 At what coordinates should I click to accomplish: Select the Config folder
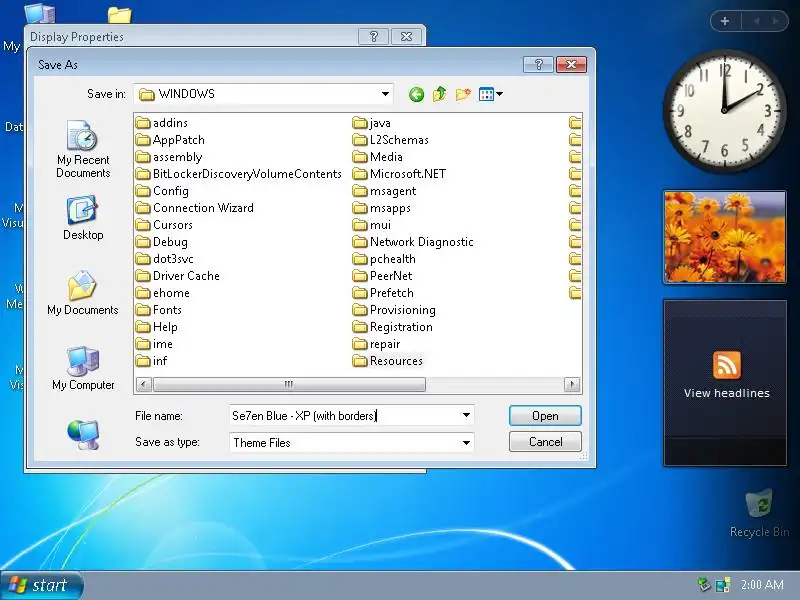(x=163, y=191)
